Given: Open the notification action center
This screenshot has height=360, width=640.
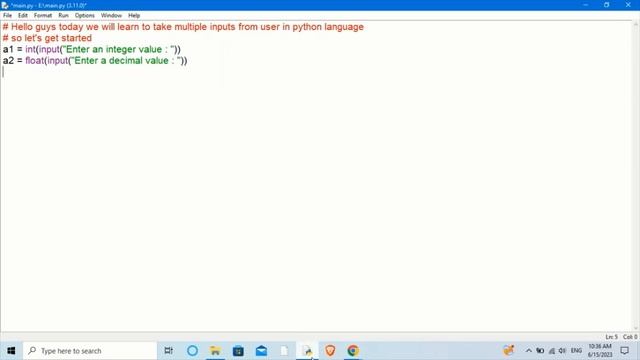Looking at the screenshot, I should 624,351.
